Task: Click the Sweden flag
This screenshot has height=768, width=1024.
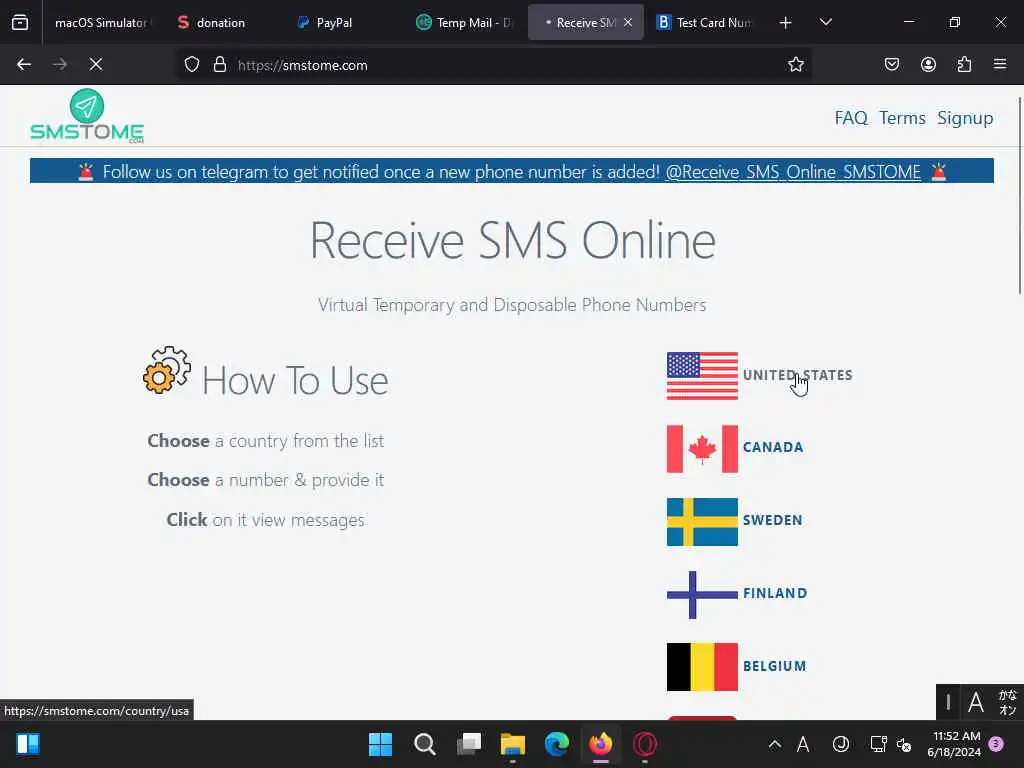Action: tap(702, 522)
